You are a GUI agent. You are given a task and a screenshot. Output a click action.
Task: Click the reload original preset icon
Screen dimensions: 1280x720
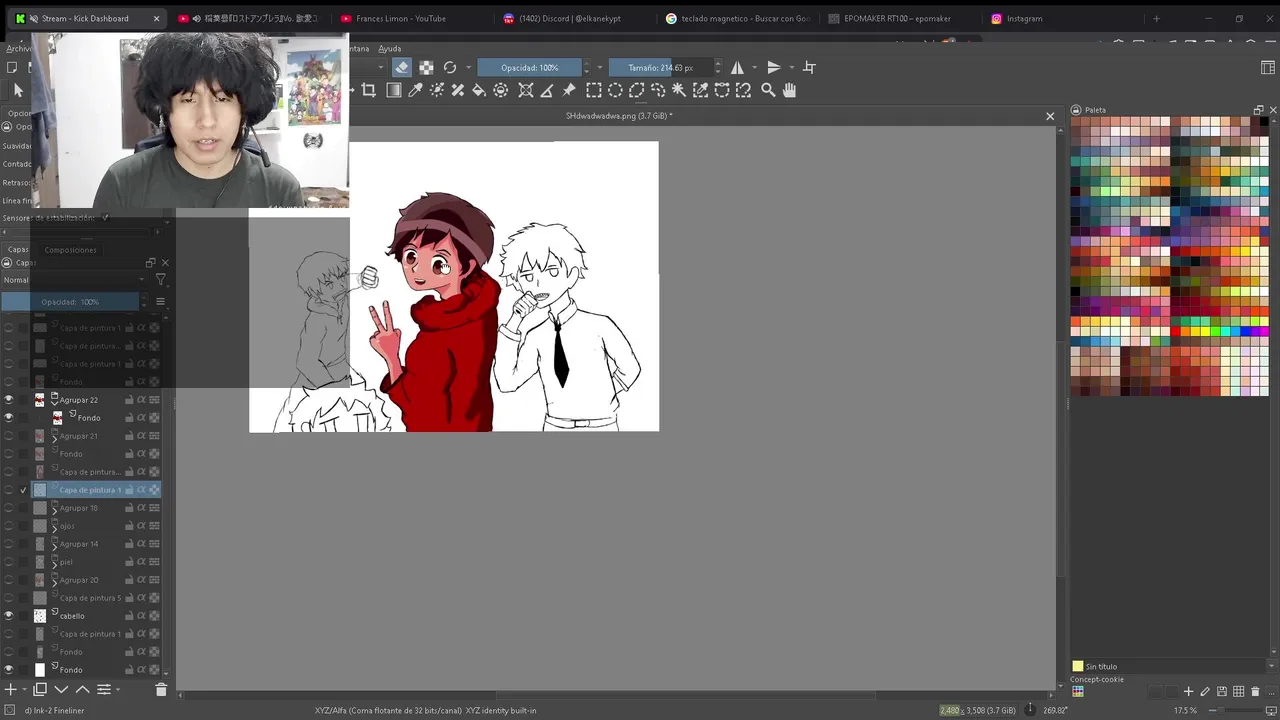(x=450, y=67)
